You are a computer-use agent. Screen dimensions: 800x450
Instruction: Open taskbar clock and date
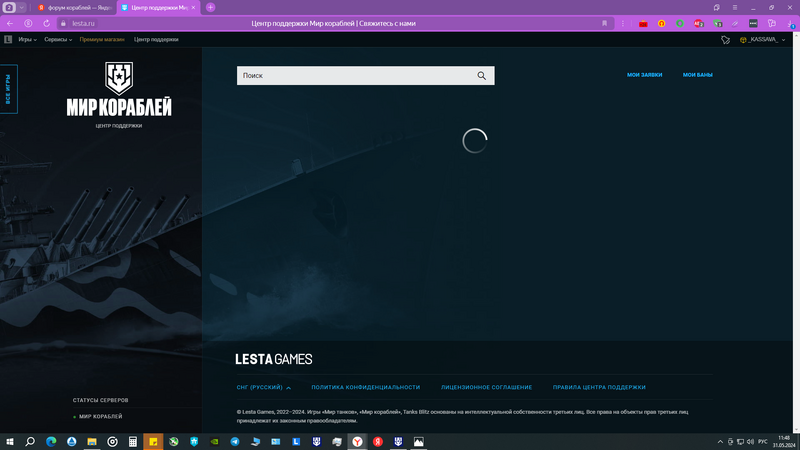point(784,442)
